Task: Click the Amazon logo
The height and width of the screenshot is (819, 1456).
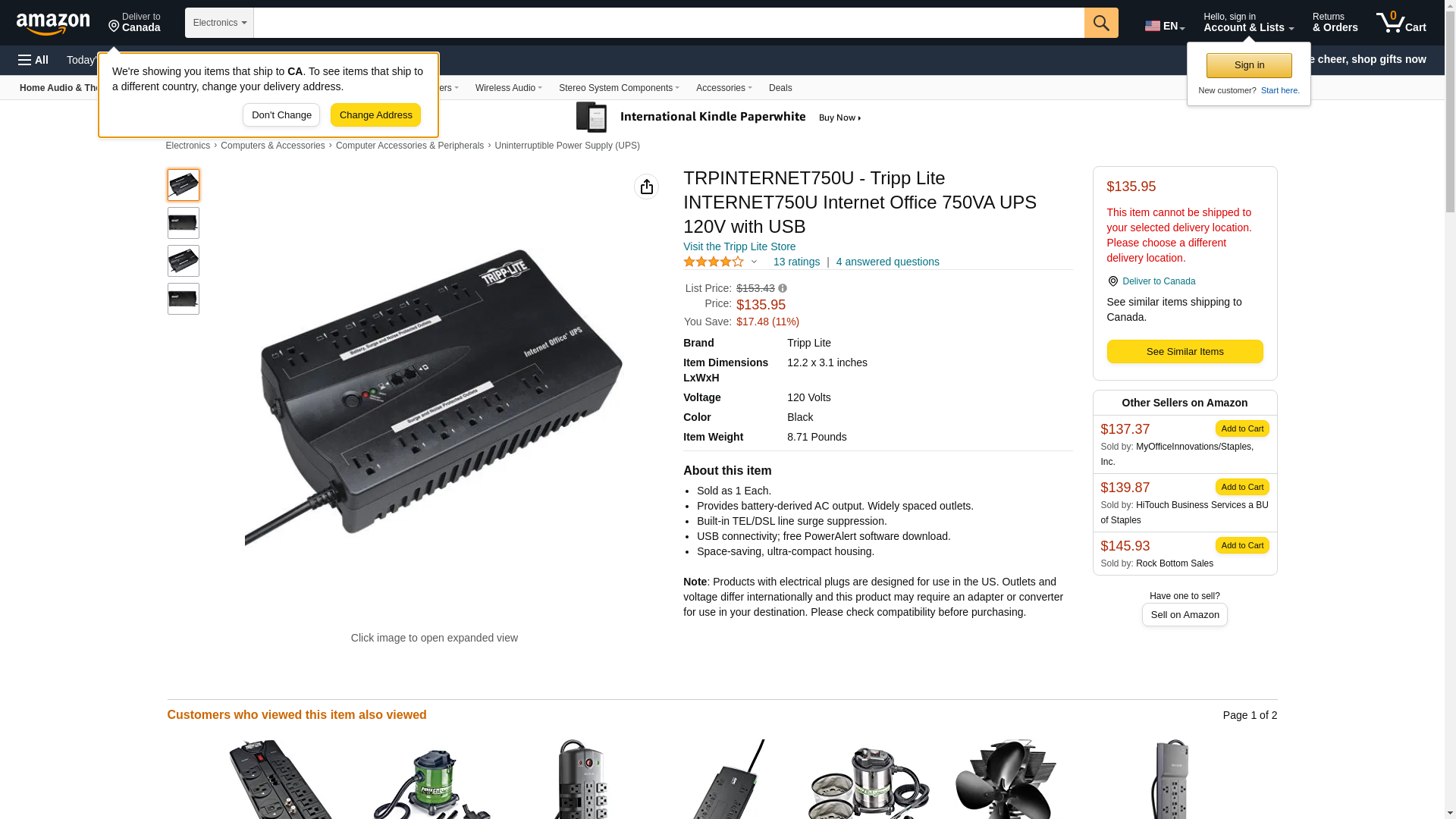Action: [53, 24]
